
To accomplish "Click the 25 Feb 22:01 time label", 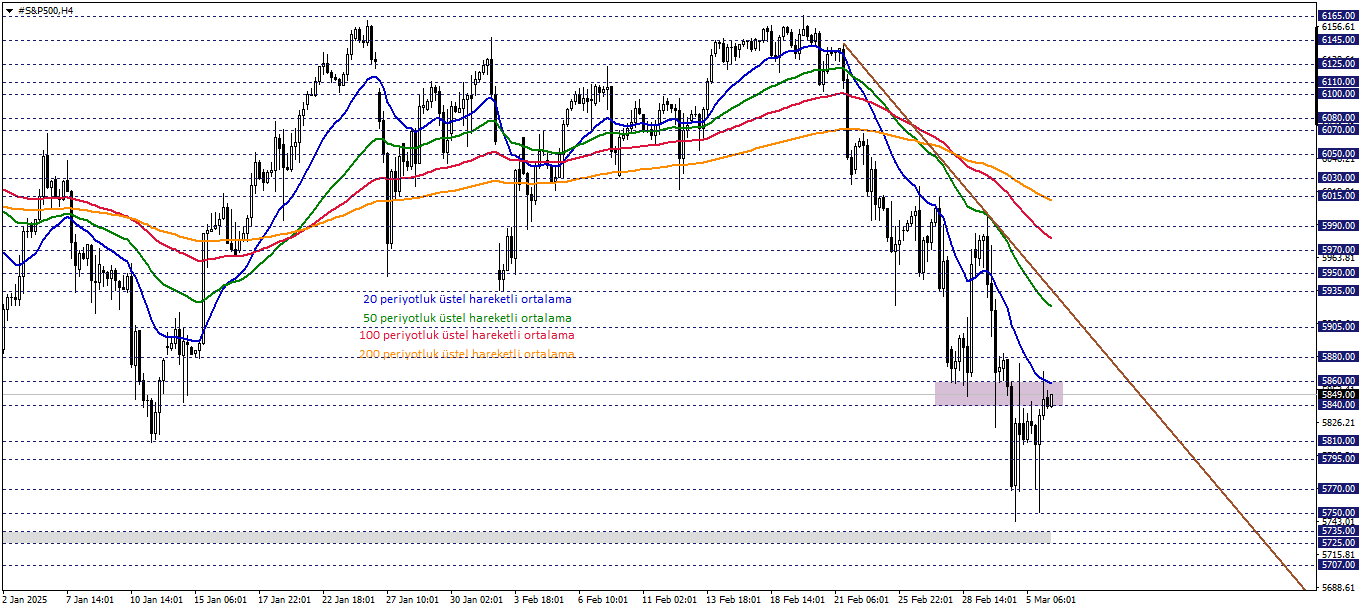I will (925, 600).
